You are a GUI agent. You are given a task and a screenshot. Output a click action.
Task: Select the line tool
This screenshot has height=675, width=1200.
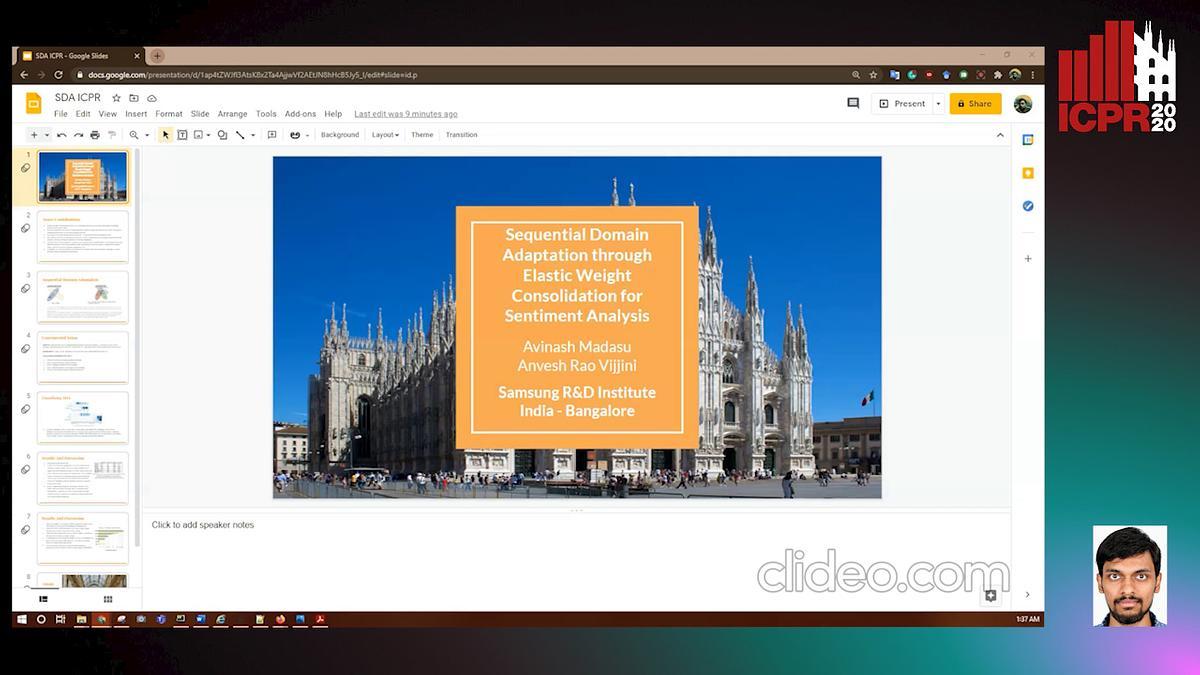pyautogui.click(x=240, y=135)
